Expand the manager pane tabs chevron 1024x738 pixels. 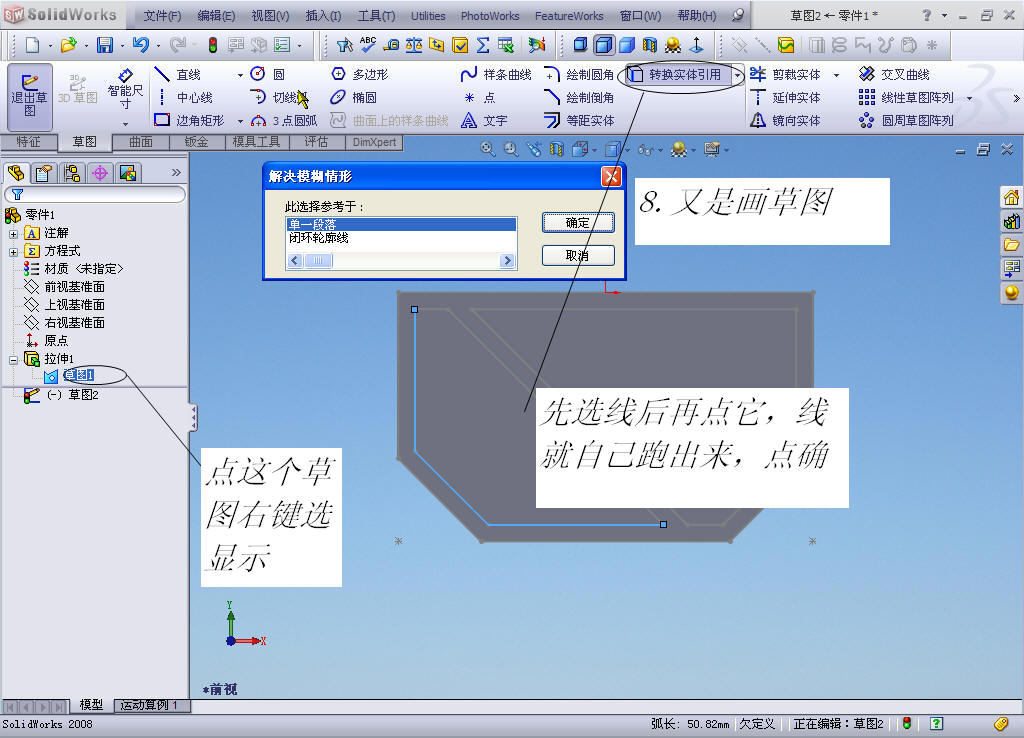[176, 172]
